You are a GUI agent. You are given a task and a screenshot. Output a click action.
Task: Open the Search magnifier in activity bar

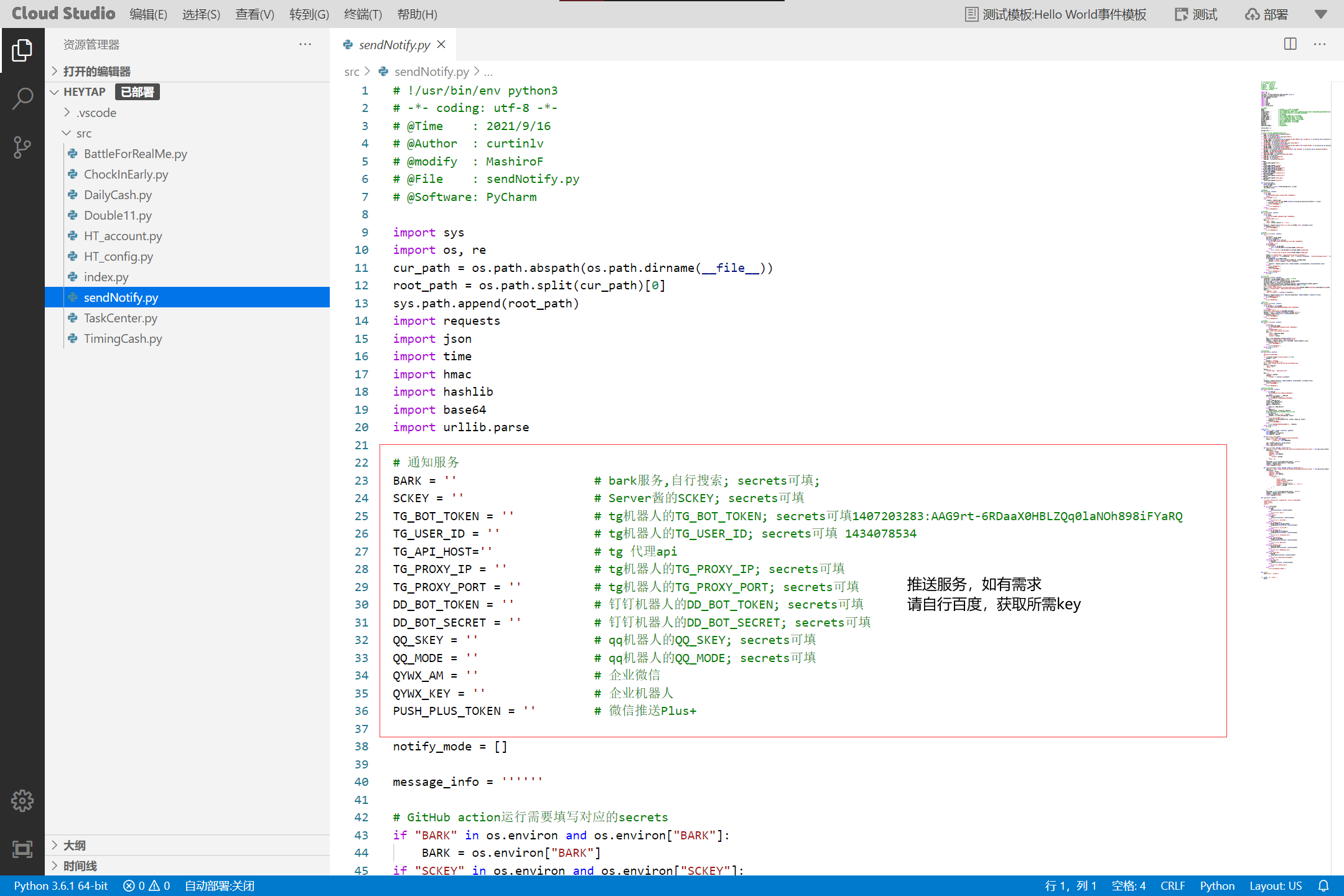coord(22,98)
